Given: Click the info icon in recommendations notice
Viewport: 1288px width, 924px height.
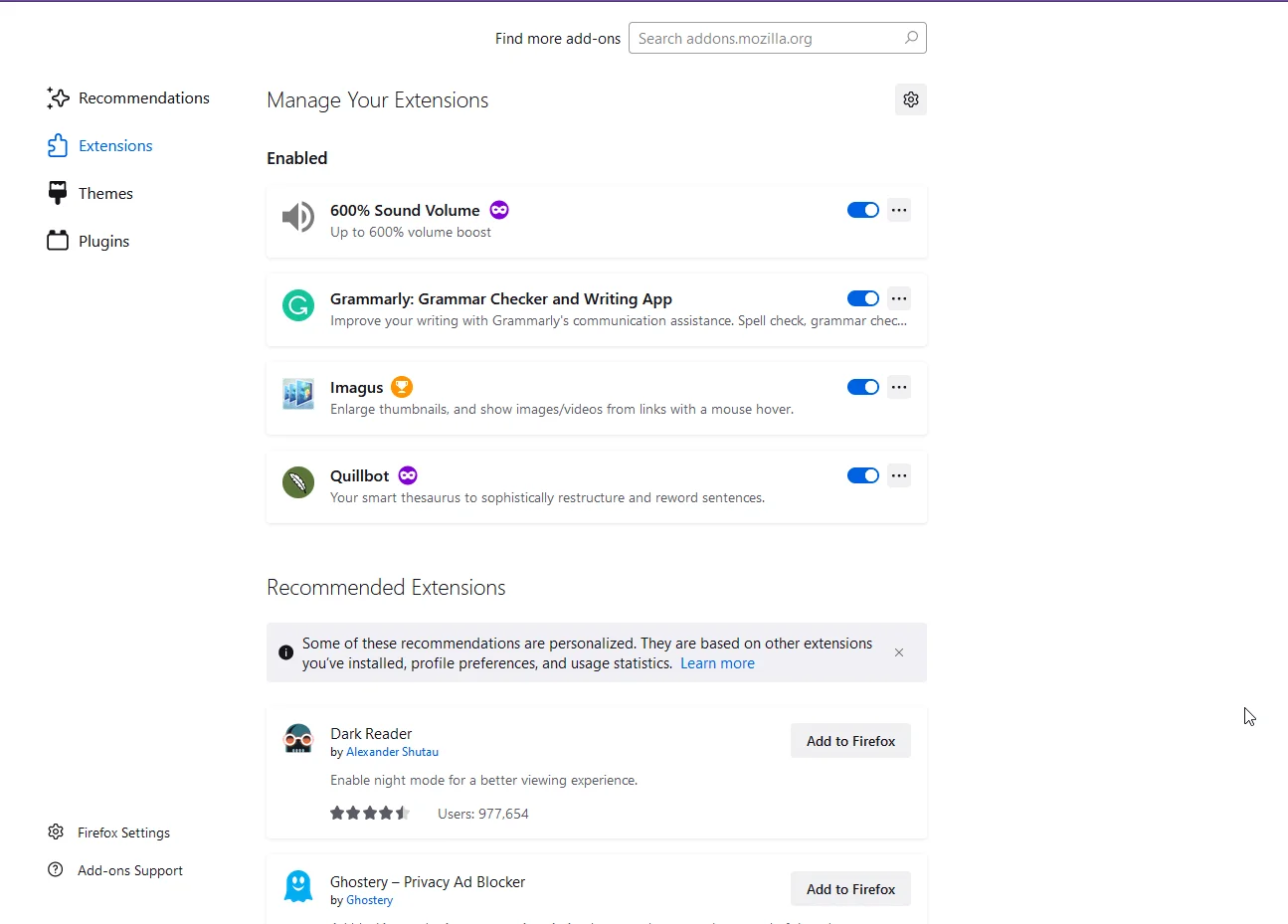Looking at the screenshot, I should [285, 652].
